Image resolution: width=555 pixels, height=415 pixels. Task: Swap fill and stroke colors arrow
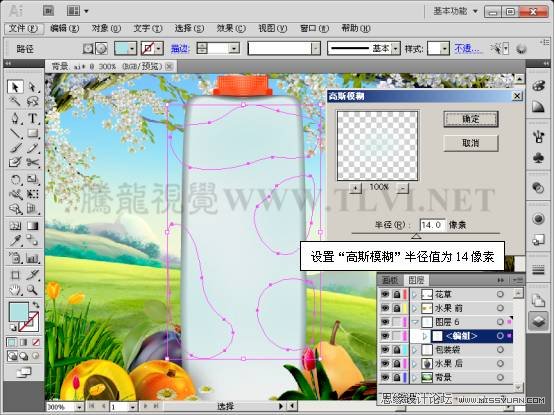36,305
